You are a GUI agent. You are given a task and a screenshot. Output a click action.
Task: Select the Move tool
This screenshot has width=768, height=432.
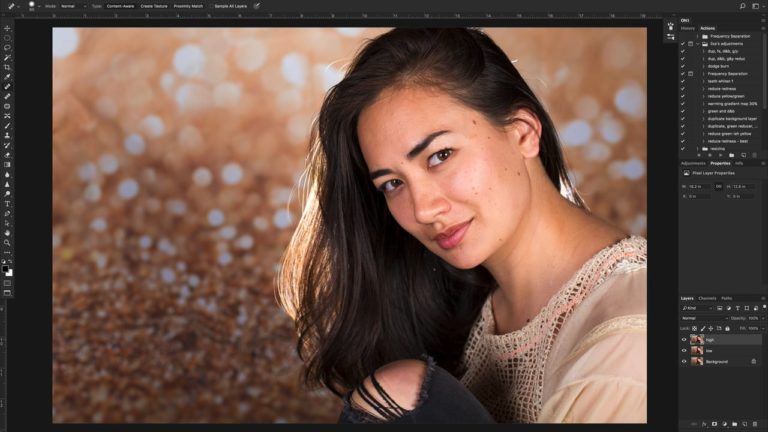[7, 28]
